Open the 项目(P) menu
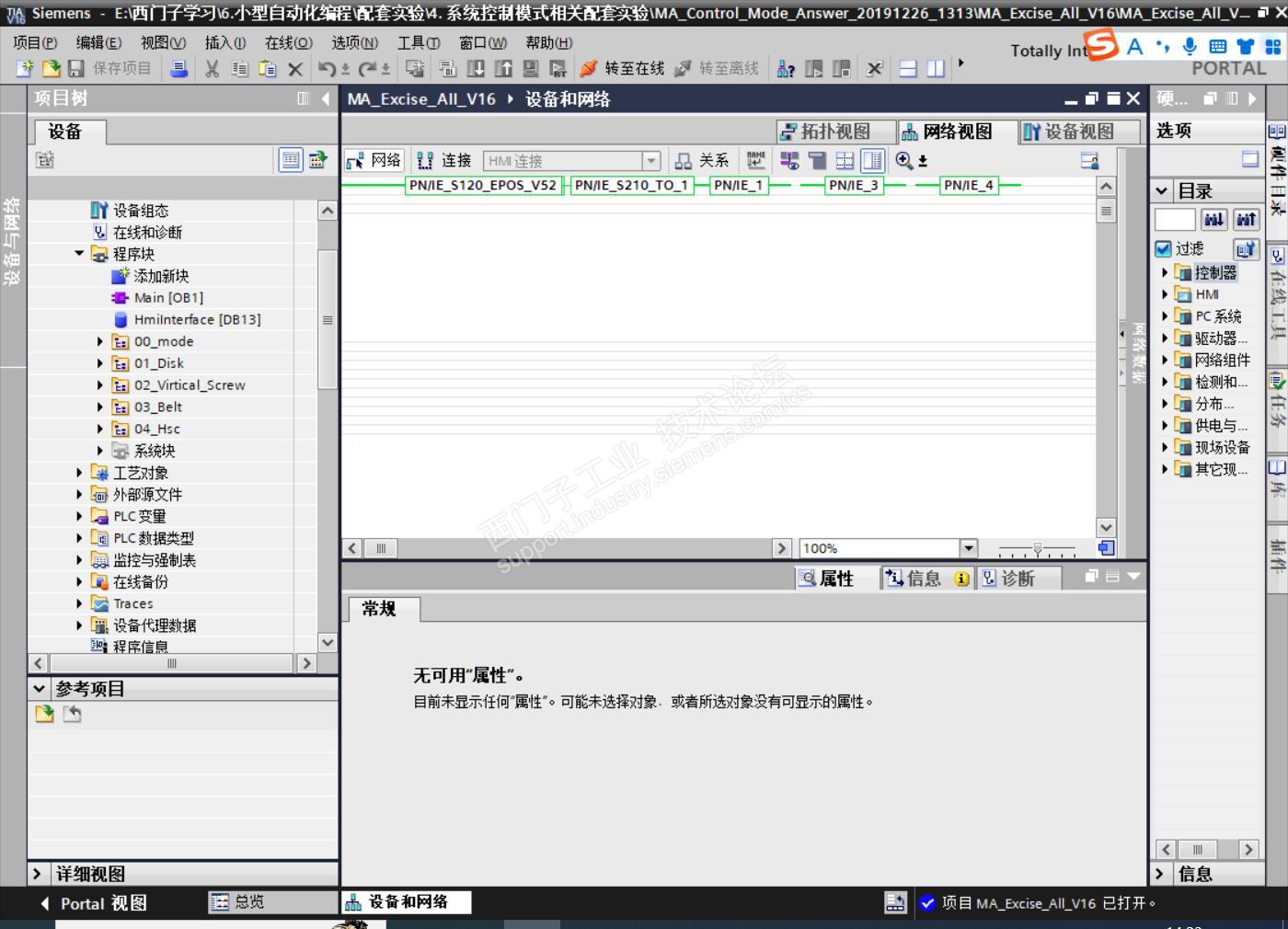The image size is (1288, 929). point(35,42)
